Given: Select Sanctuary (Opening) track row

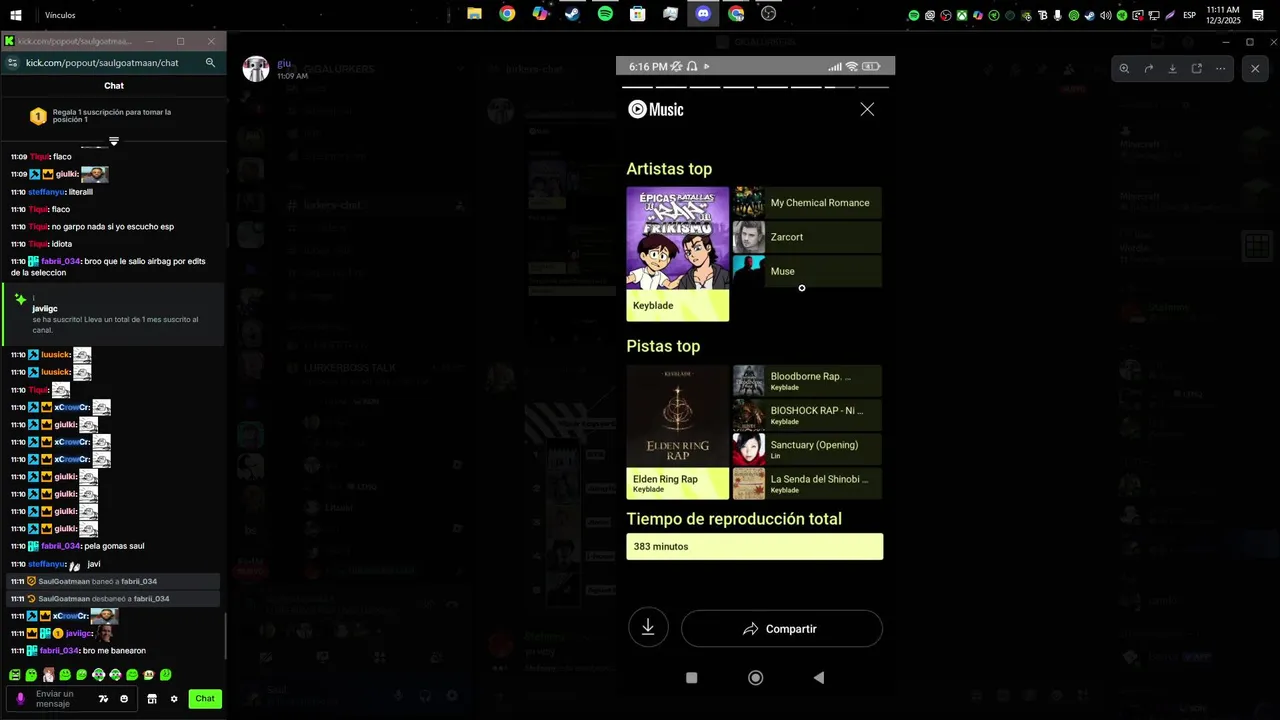Looking at the screenshot, I should click(x=807, y=449).
